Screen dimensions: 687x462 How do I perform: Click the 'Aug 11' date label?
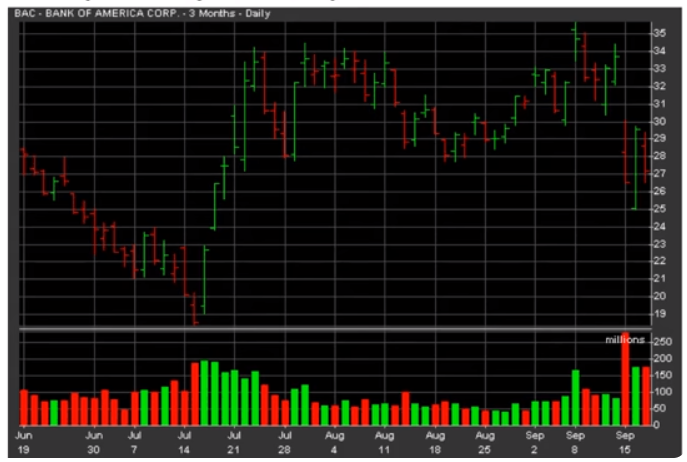point(384,442)
